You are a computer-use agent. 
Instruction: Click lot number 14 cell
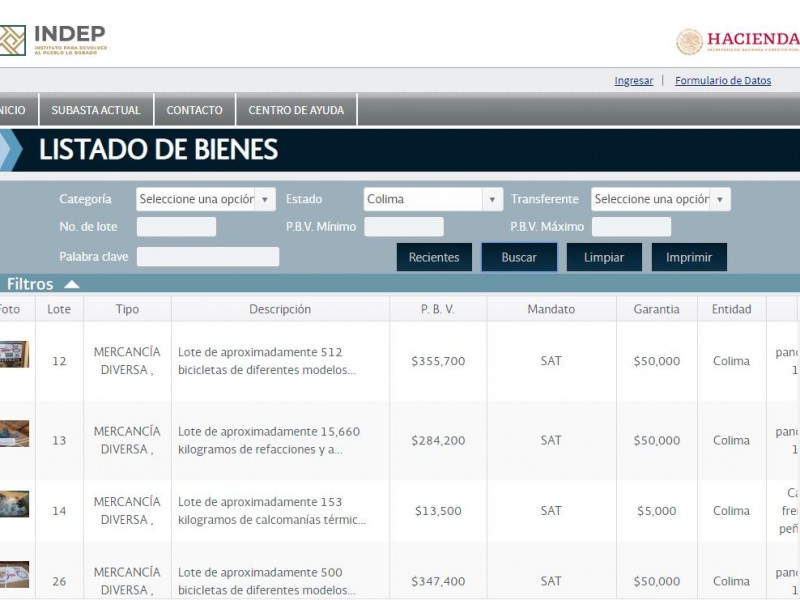tap(59, 511)
